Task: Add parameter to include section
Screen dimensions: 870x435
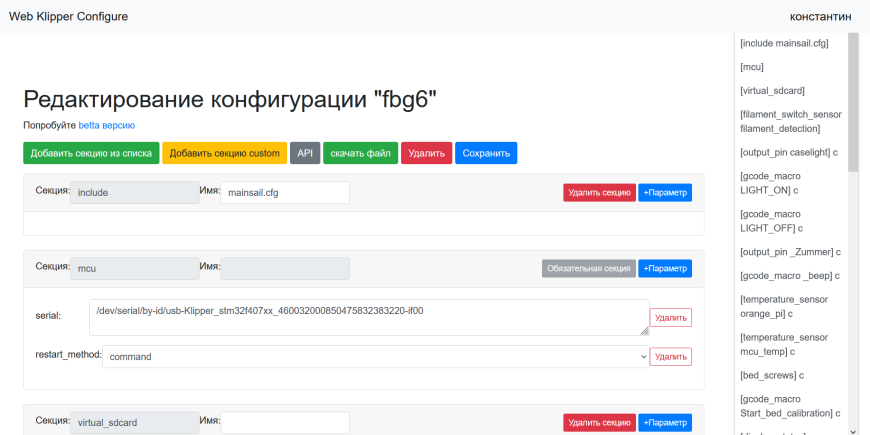Action: point(665,193)
